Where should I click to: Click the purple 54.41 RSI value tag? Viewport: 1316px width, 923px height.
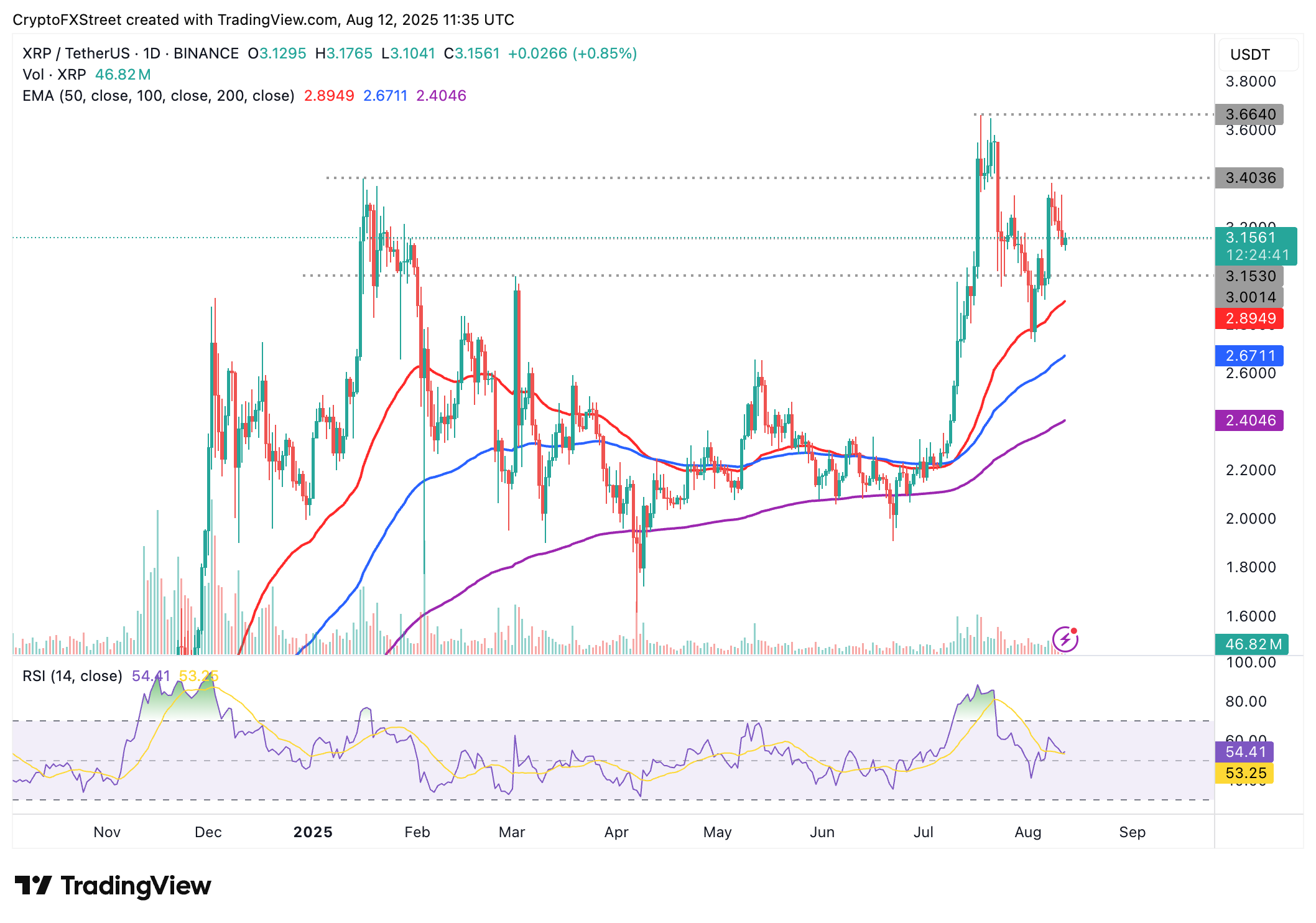1244,752
